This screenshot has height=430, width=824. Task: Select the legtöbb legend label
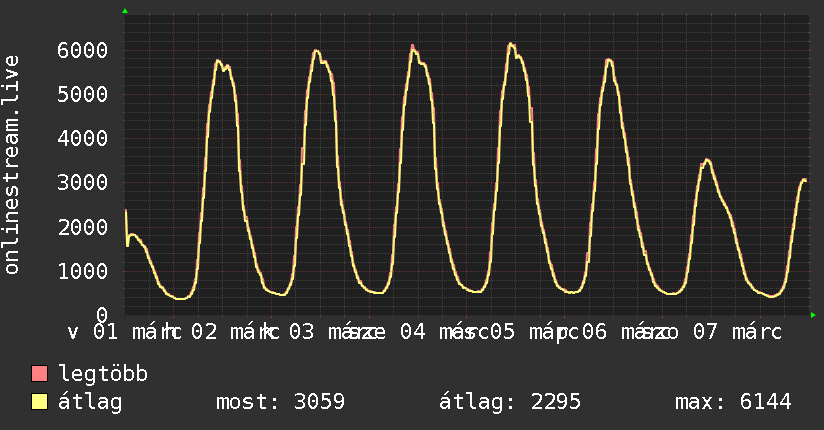[103, 373]
